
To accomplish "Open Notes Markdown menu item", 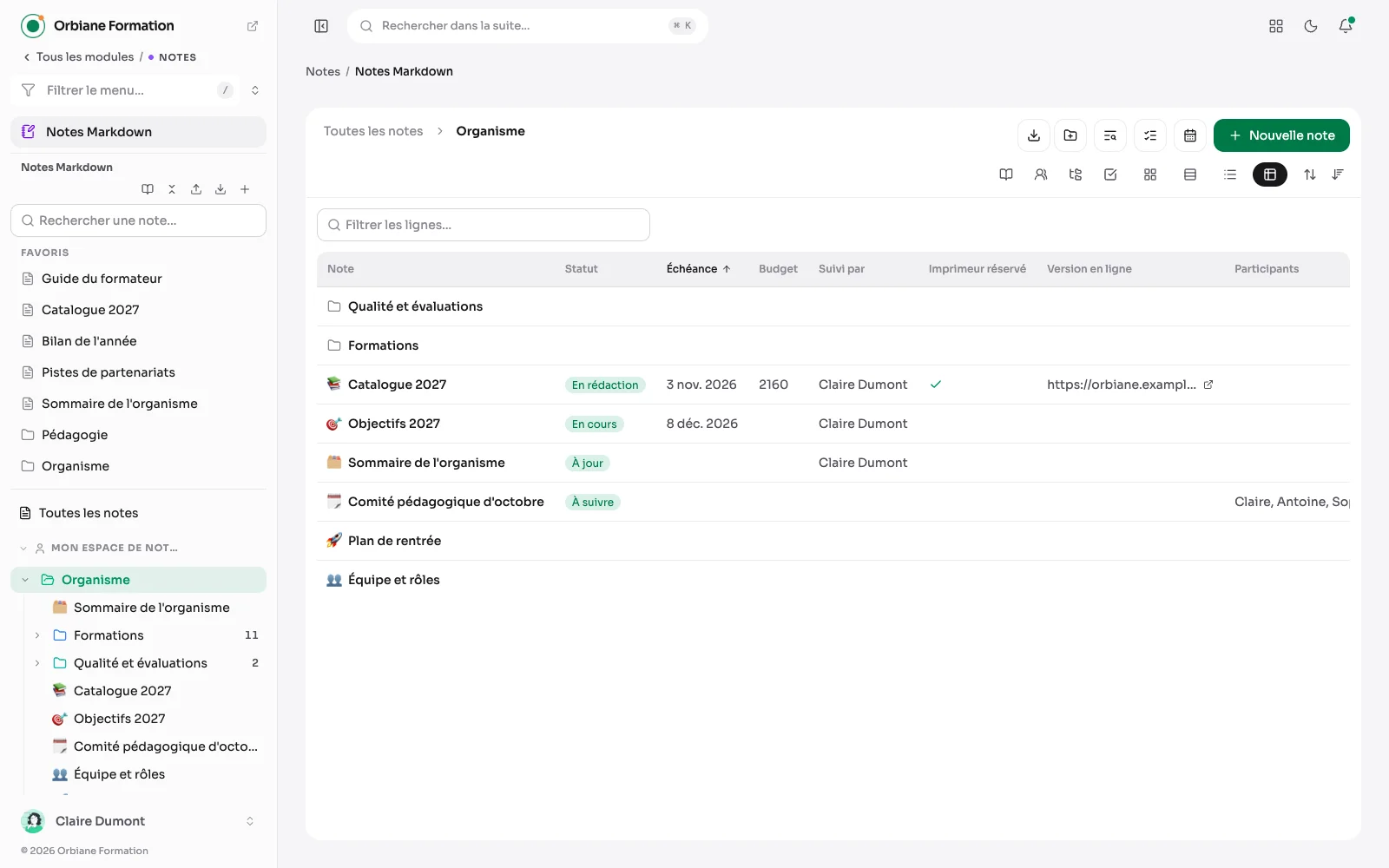I will [138, 132].
